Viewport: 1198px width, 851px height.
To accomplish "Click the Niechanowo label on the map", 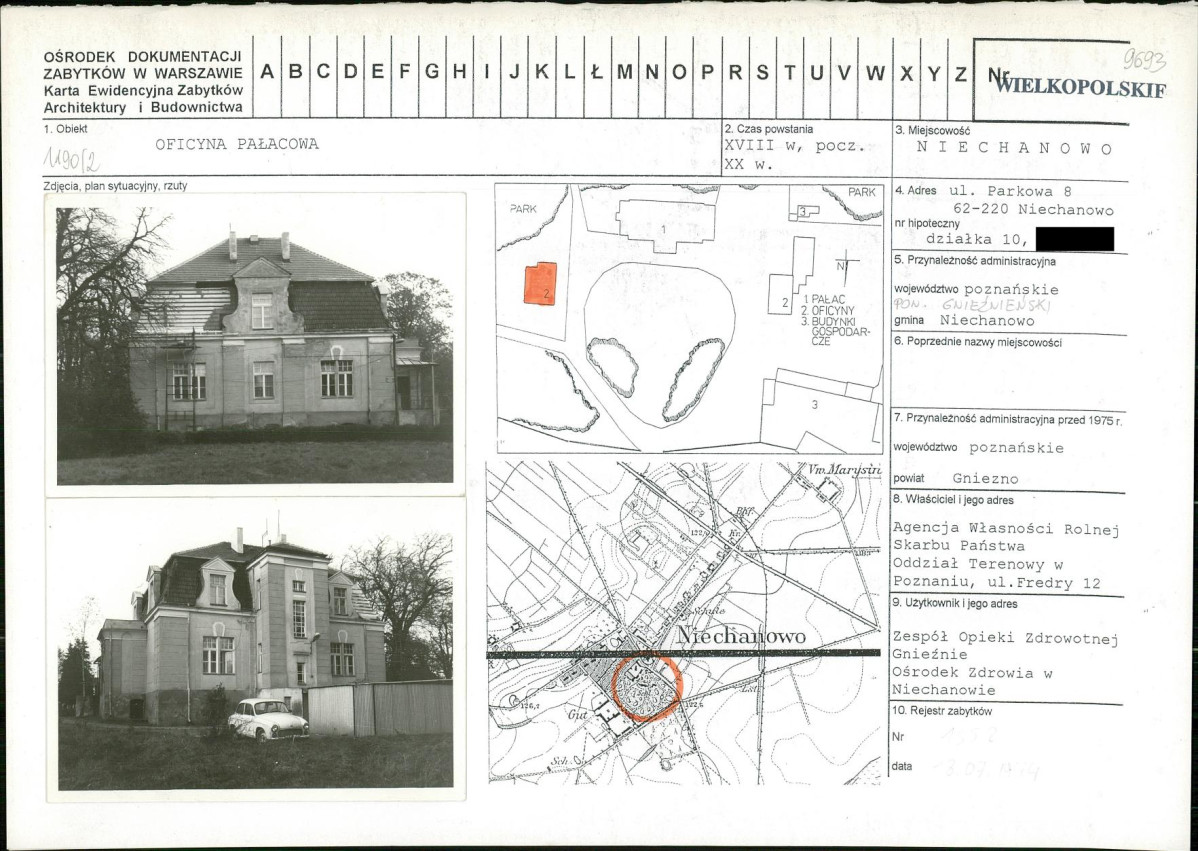I will [x=740, y=636].
